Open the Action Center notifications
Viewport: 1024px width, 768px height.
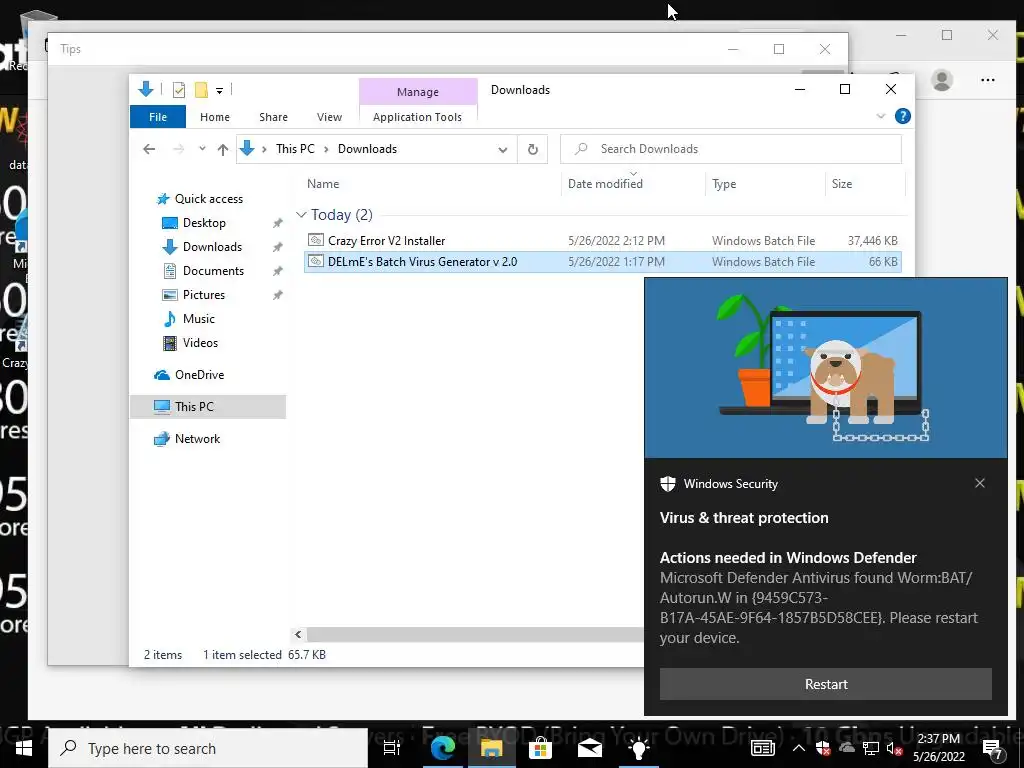(993, 749)
